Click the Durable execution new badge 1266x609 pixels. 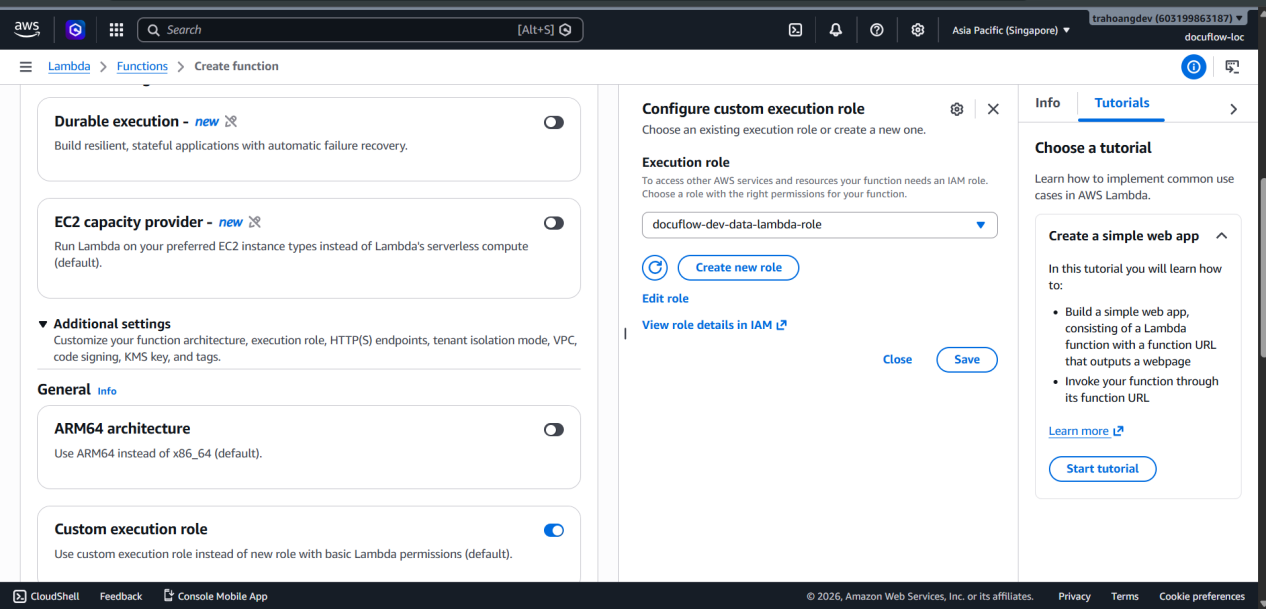207,121
